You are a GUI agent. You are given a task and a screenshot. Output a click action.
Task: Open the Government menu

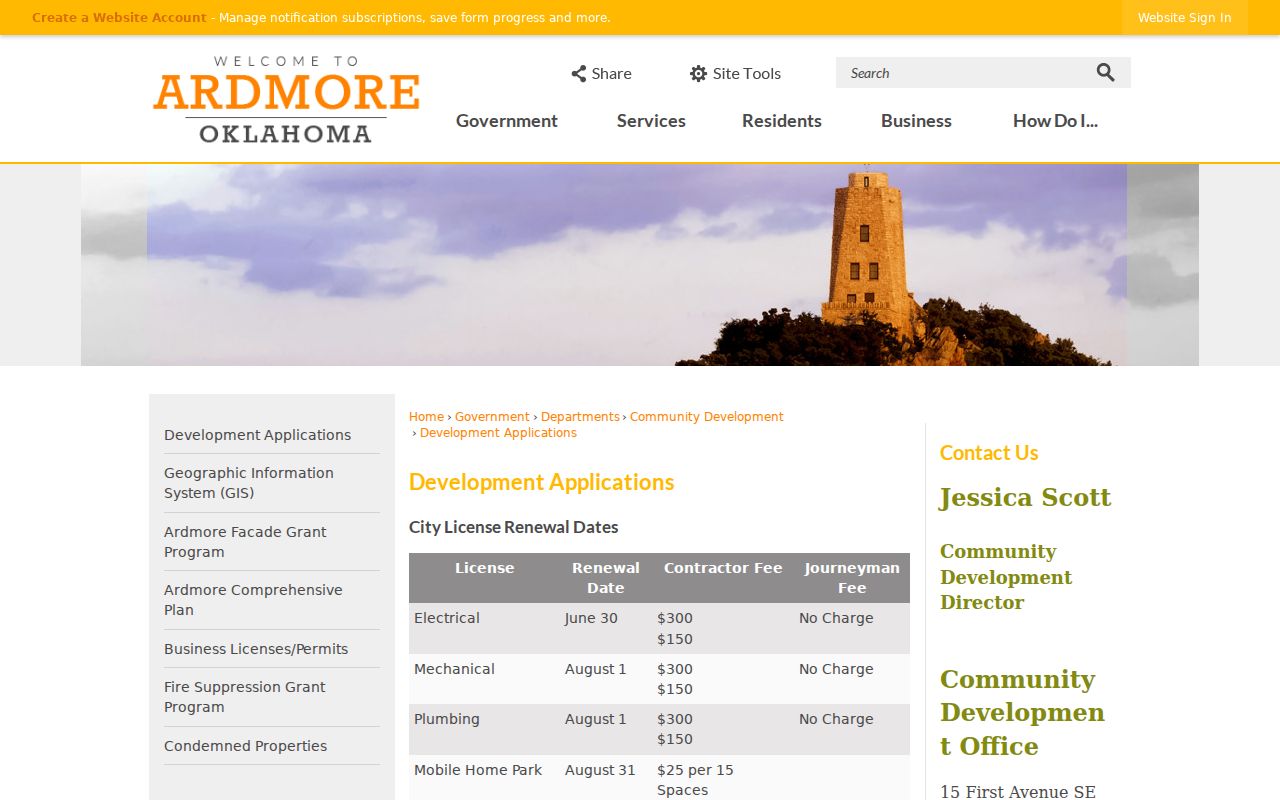click(x=507, y=121)
